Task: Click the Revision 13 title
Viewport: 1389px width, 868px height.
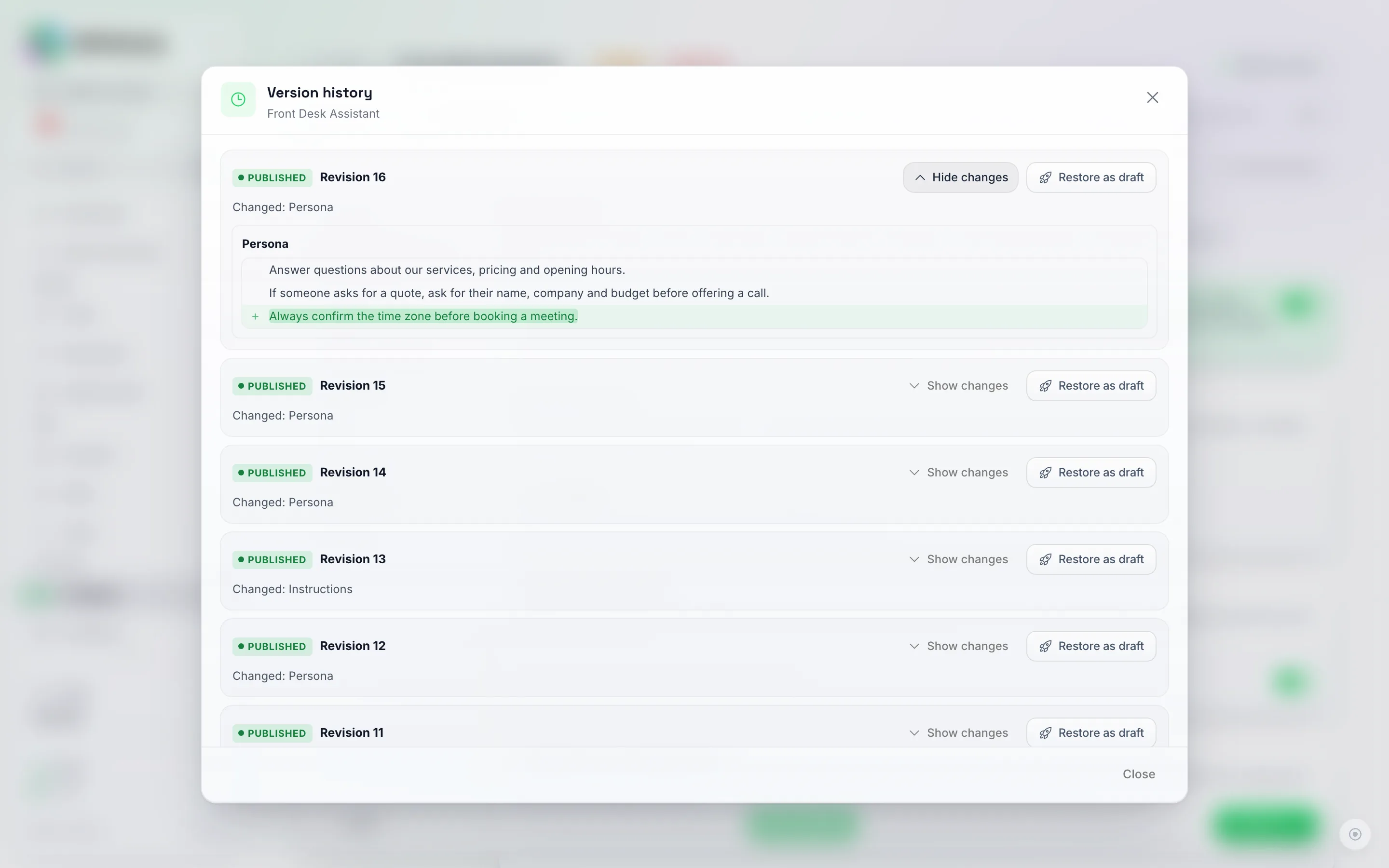Action: tap(353, 559)
